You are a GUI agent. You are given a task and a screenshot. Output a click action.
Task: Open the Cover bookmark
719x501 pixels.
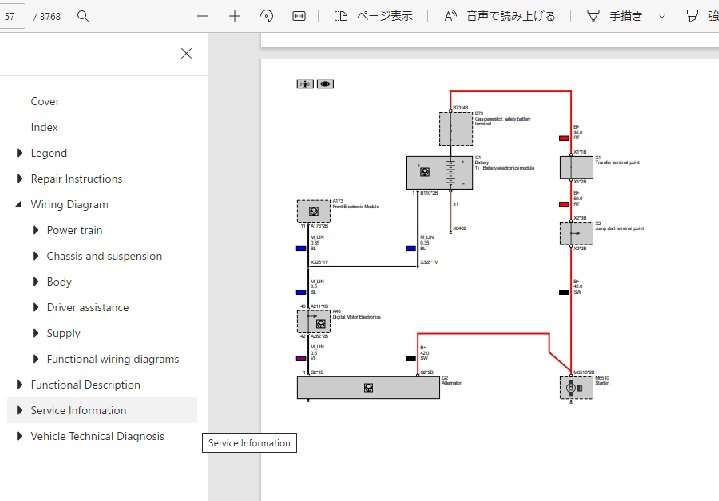point(44,101)
